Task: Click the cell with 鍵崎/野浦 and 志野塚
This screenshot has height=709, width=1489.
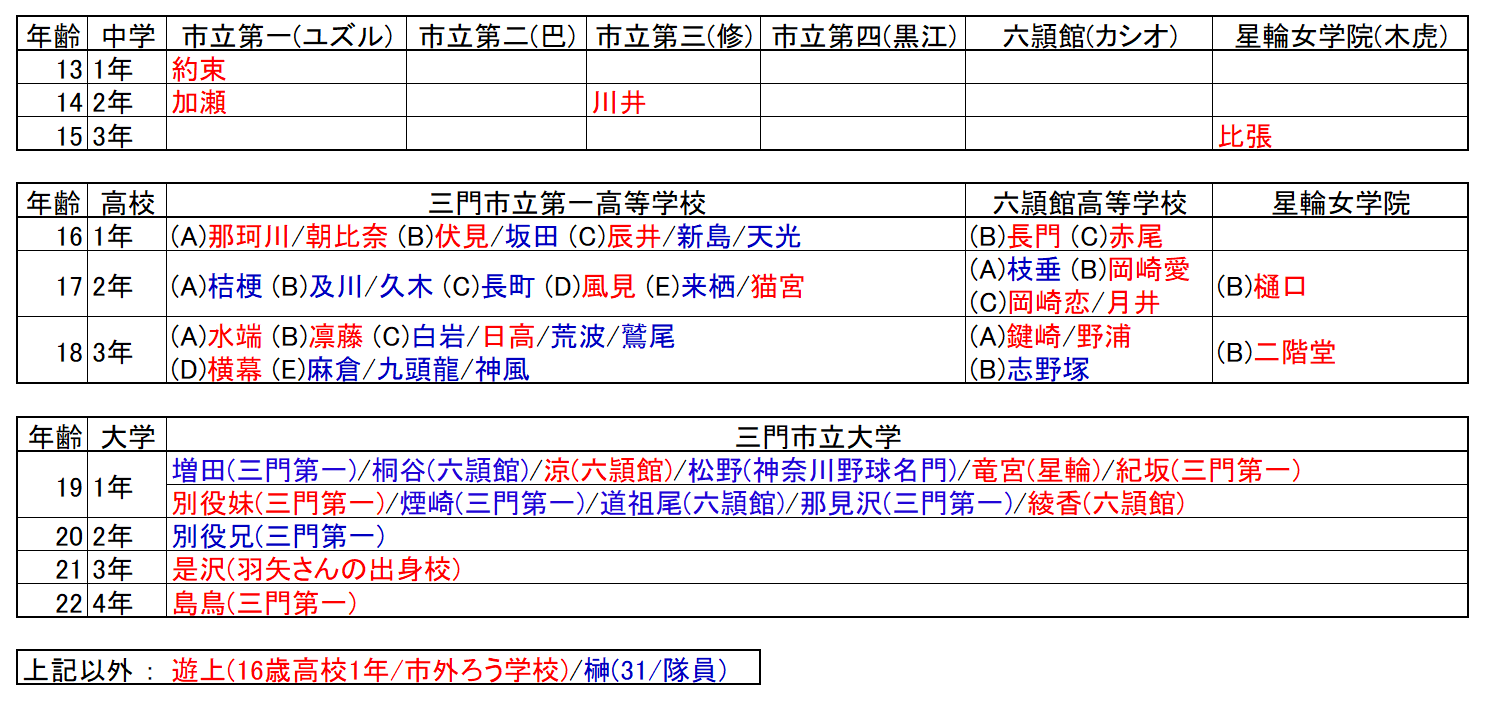Action: 1089,350
